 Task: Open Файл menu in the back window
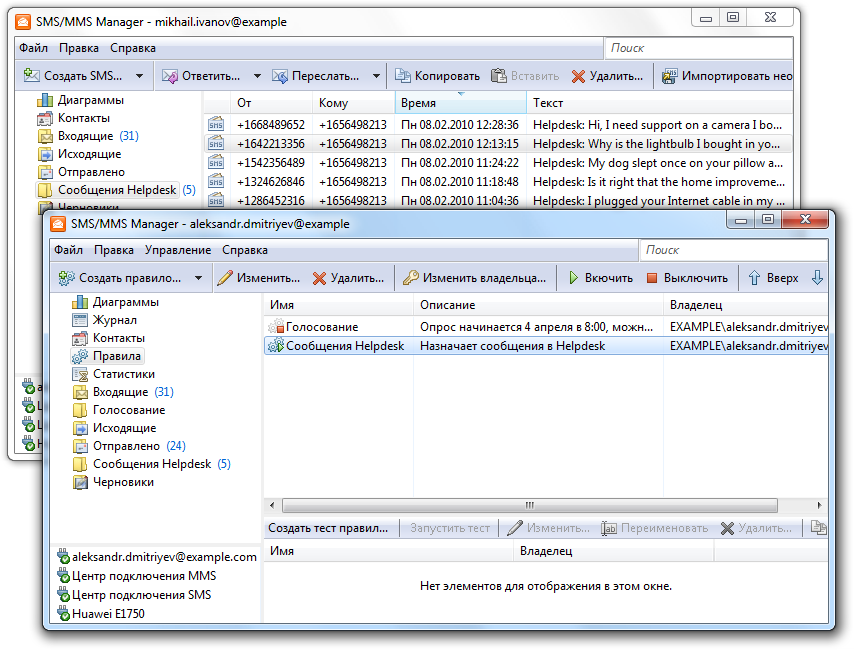coord(33,48)
